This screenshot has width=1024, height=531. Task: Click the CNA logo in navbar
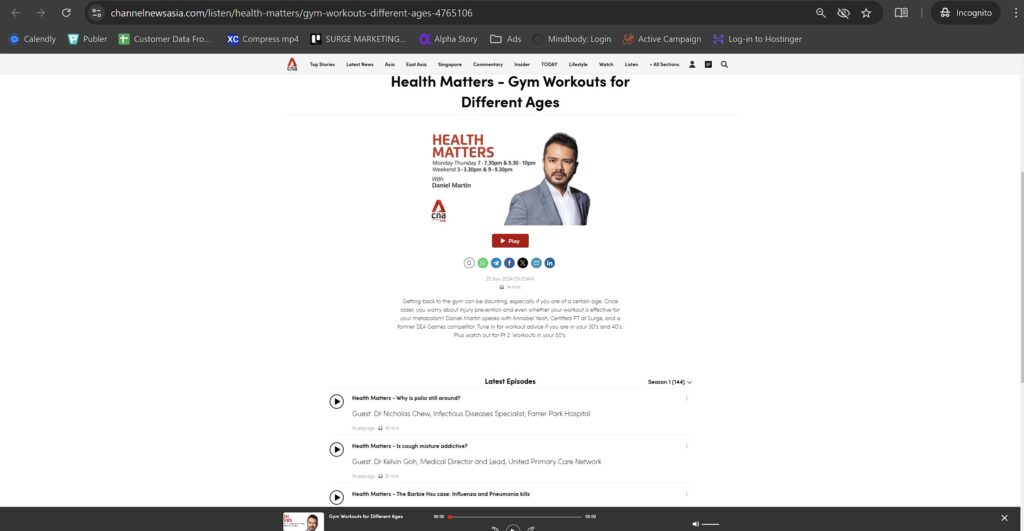[292, 64]
